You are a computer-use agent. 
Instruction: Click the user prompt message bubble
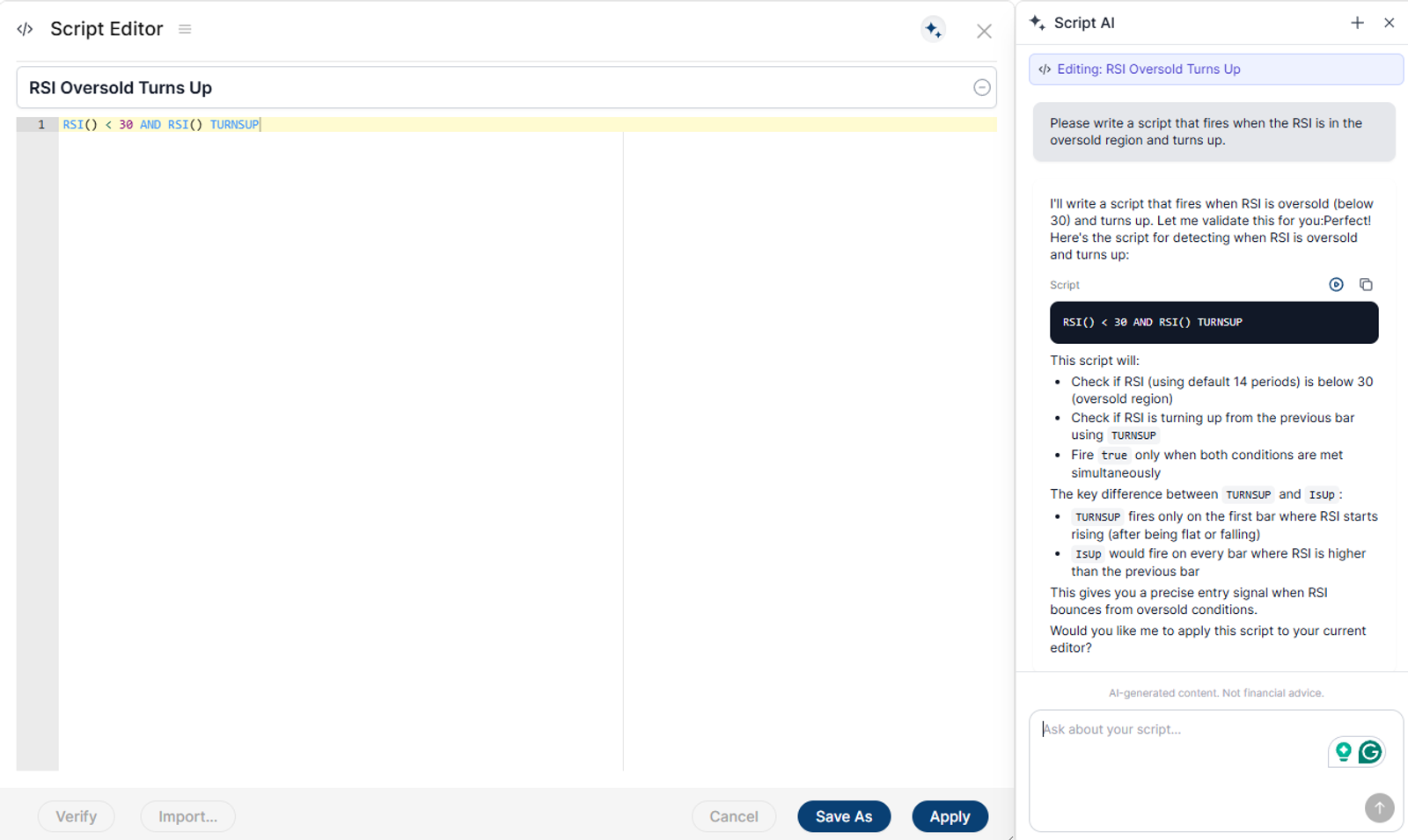(x=1214, y=132)
